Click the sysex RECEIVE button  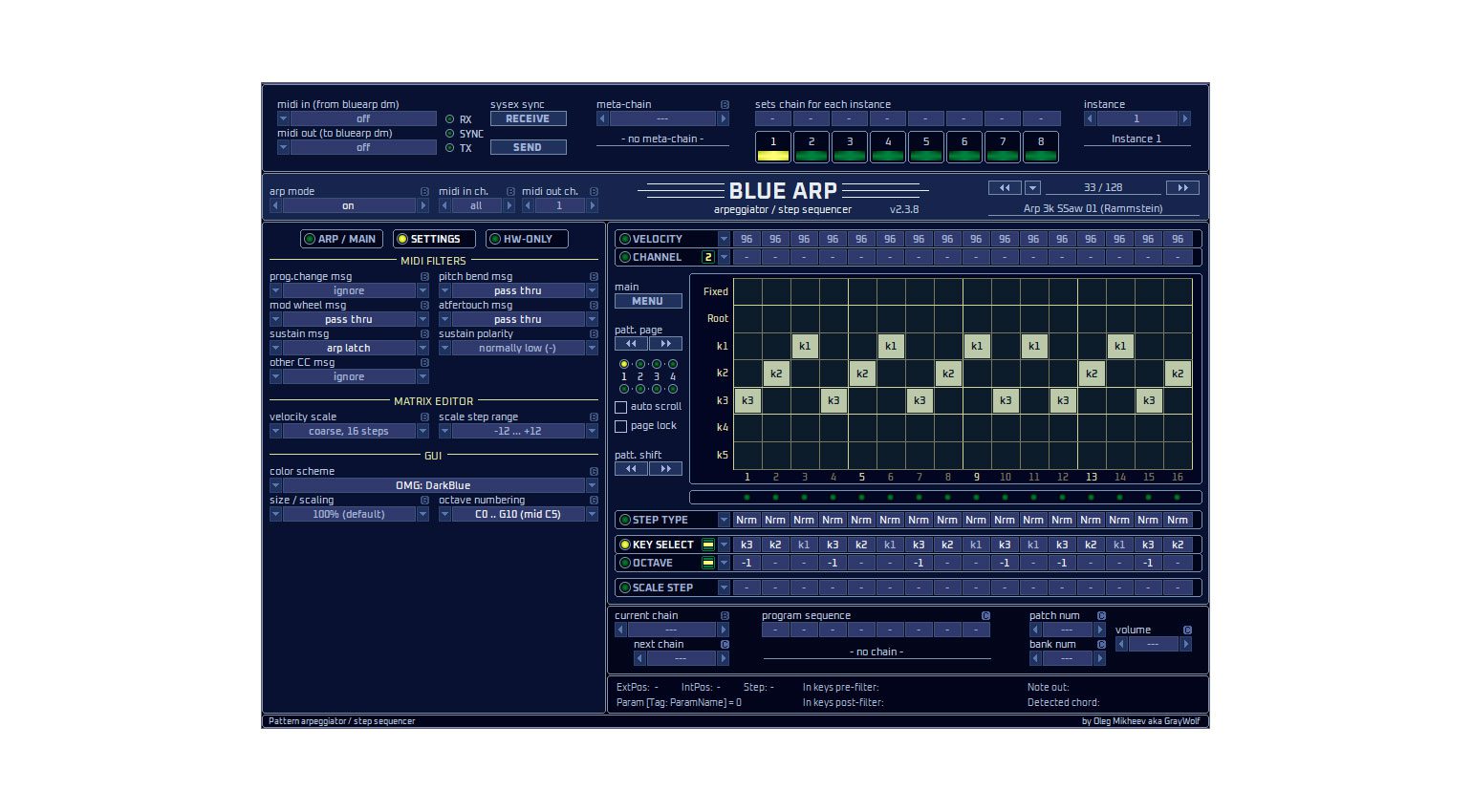(528, 118)
